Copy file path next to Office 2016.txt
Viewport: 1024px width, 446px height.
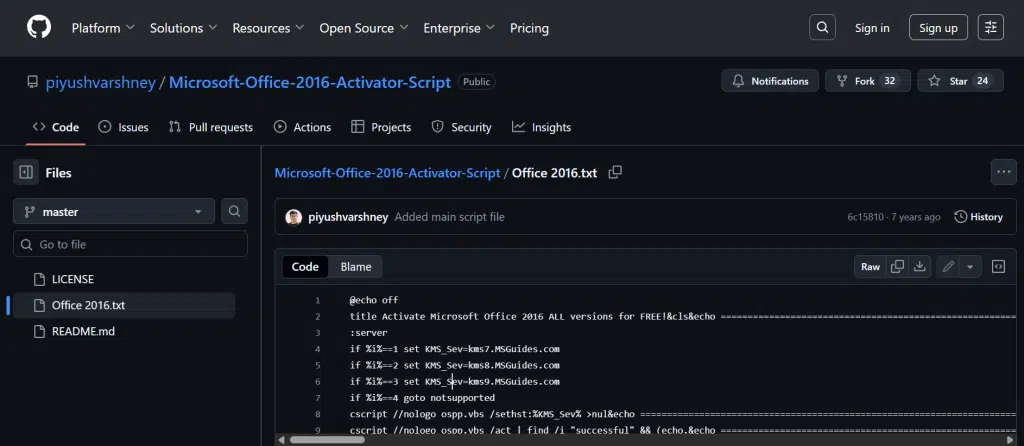(x=615, y=173)
